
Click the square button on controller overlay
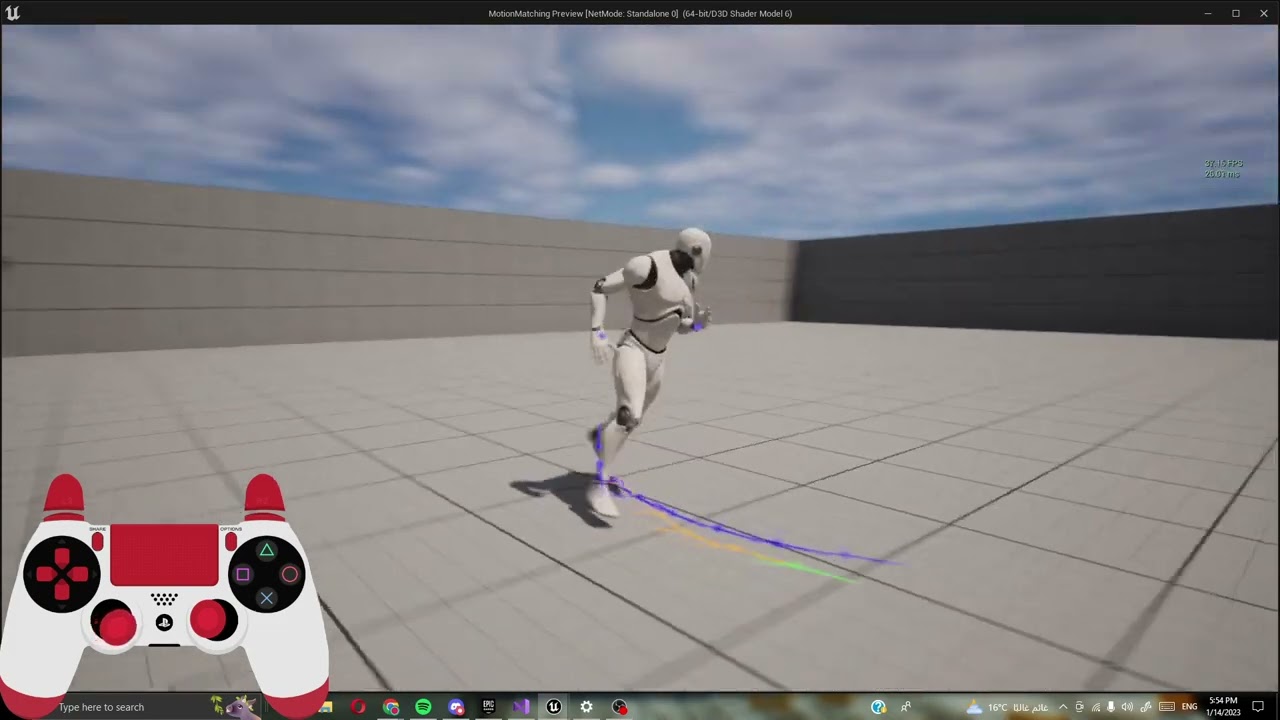pos(242,574)
